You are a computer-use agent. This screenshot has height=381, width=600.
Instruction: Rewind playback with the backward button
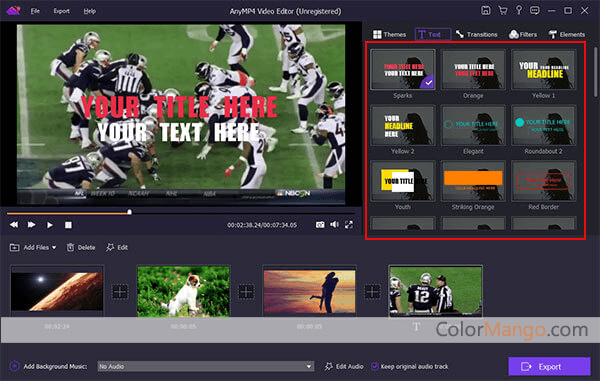tap(14, 225)
